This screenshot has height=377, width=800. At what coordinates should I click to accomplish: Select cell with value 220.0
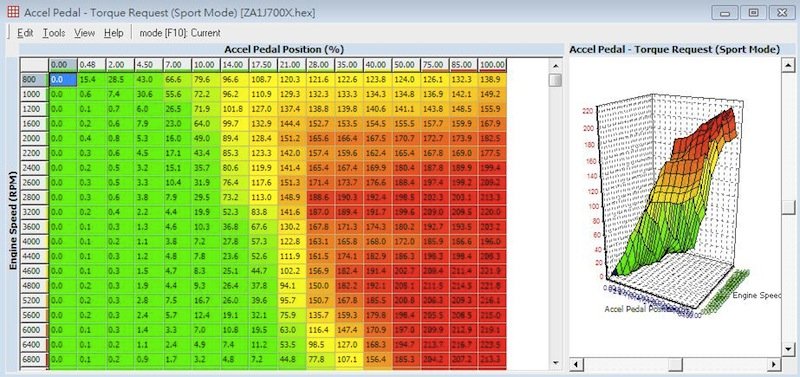point(492,212)
